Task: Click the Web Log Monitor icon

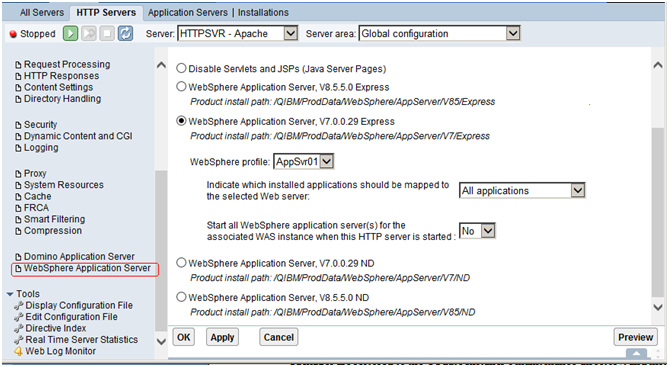Action: coord(18,352)
